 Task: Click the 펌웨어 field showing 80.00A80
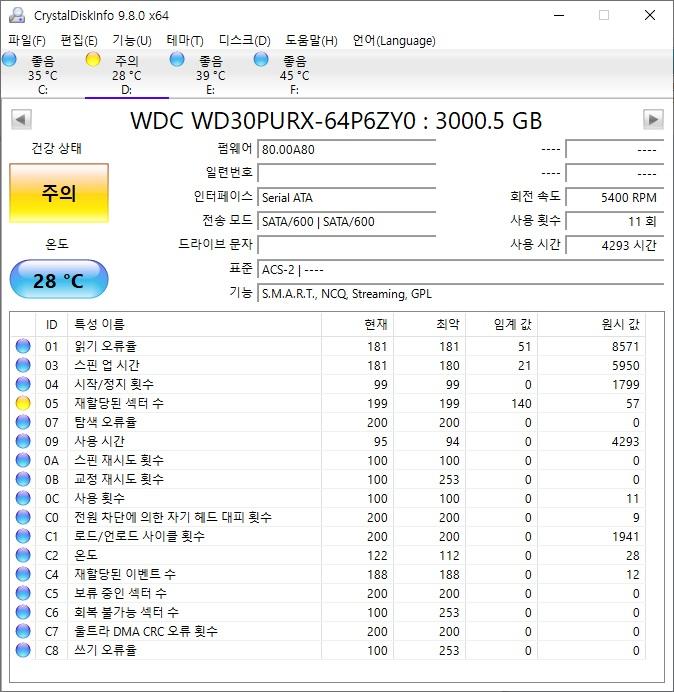point(346,149)
